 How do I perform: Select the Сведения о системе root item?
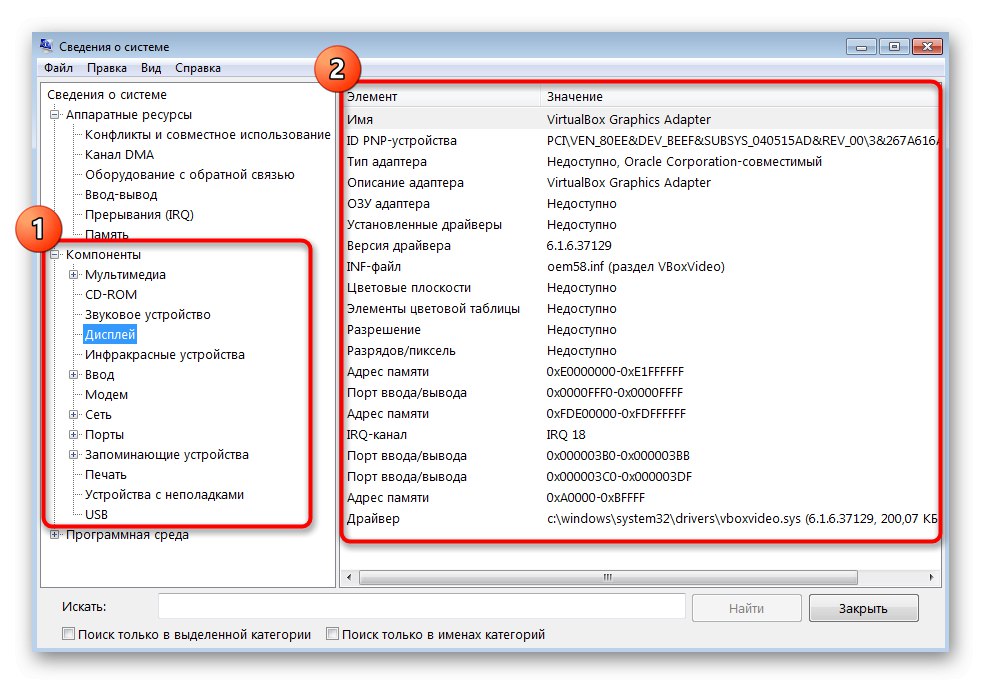107,94
